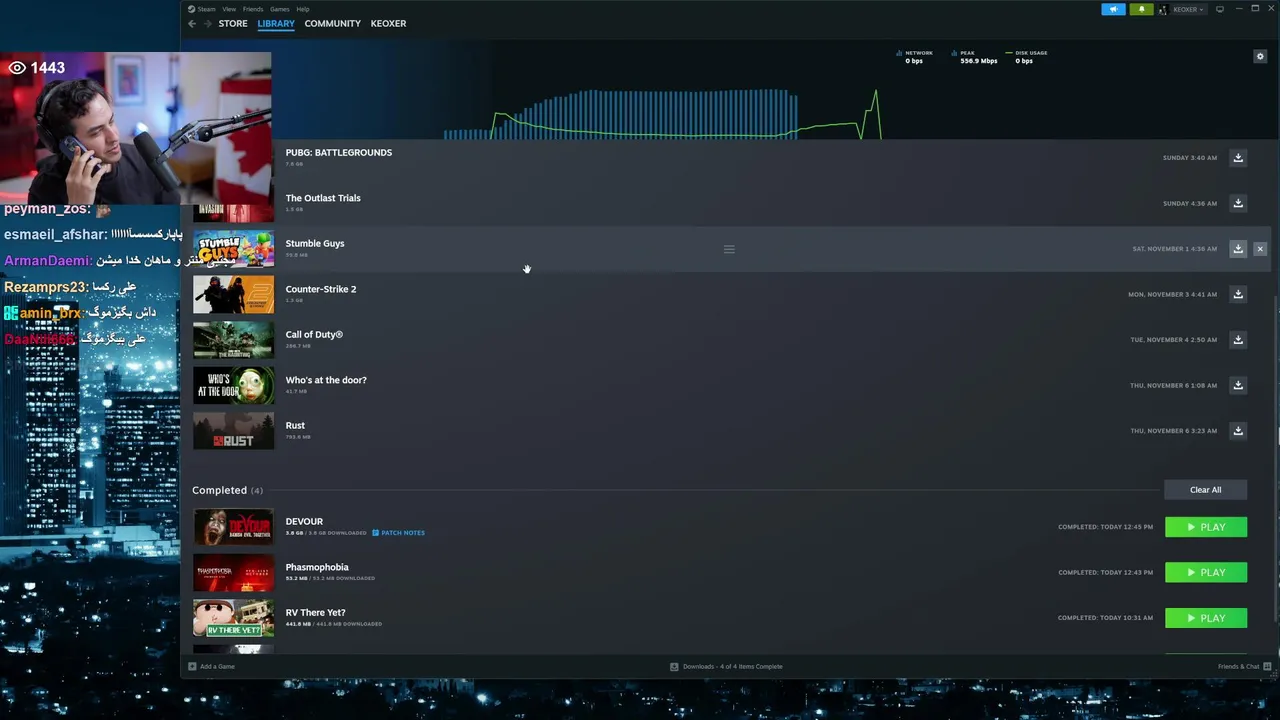1280x720 pixels.
Task: Switch to the LIBRARY tab
Action: (276, 23)
